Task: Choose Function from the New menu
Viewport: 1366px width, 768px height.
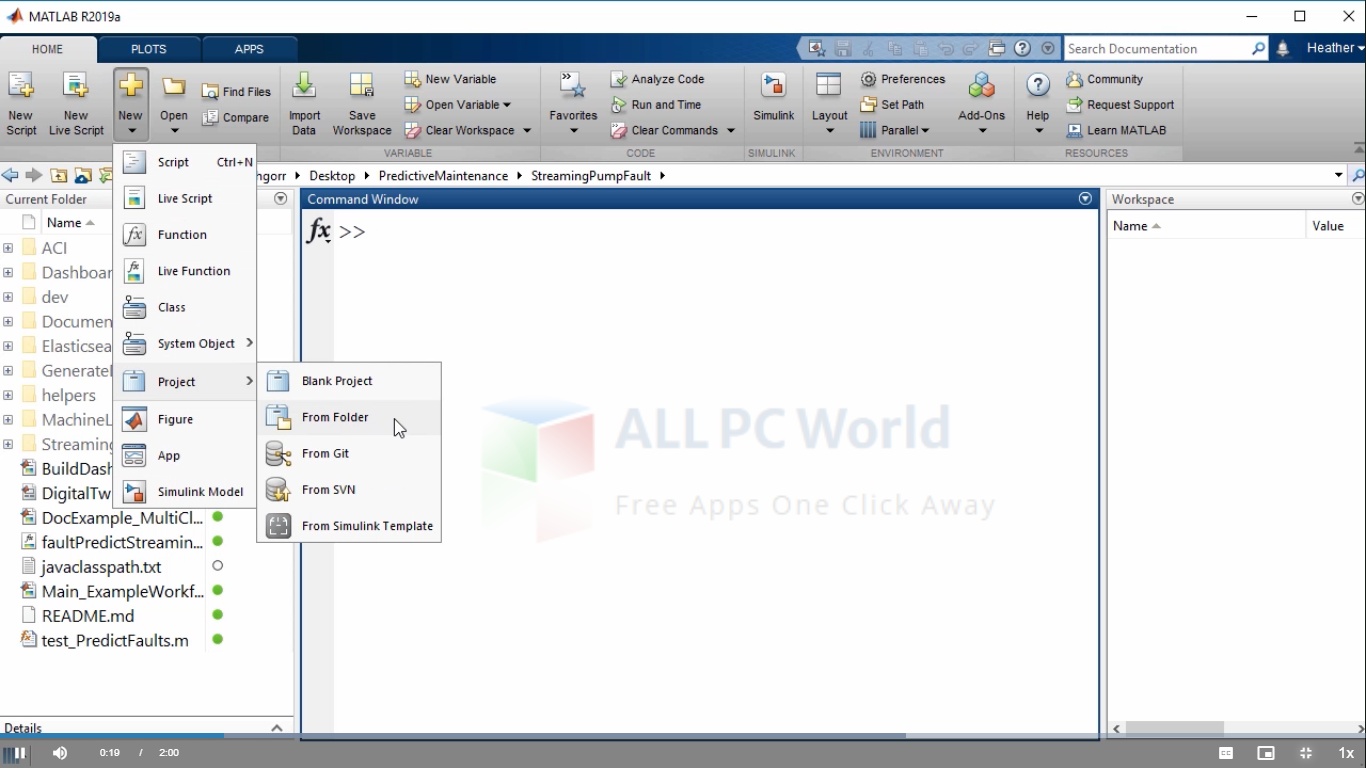Action: (x=185, y=234)
